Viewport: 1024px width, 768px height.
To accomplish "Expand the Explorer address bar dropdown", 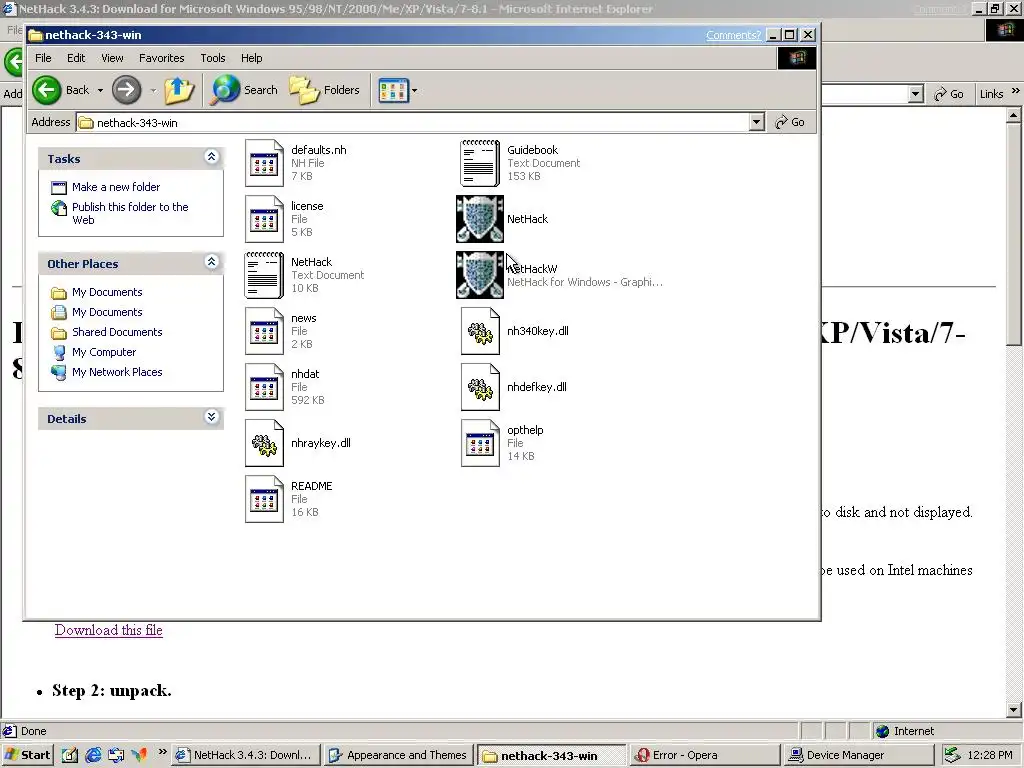I will point(756,122).
